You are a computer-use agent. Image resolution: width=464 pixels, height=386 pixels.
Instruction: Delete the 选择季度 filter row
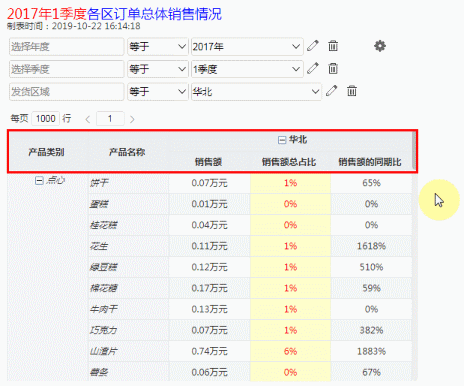click(x=333, y=68)
